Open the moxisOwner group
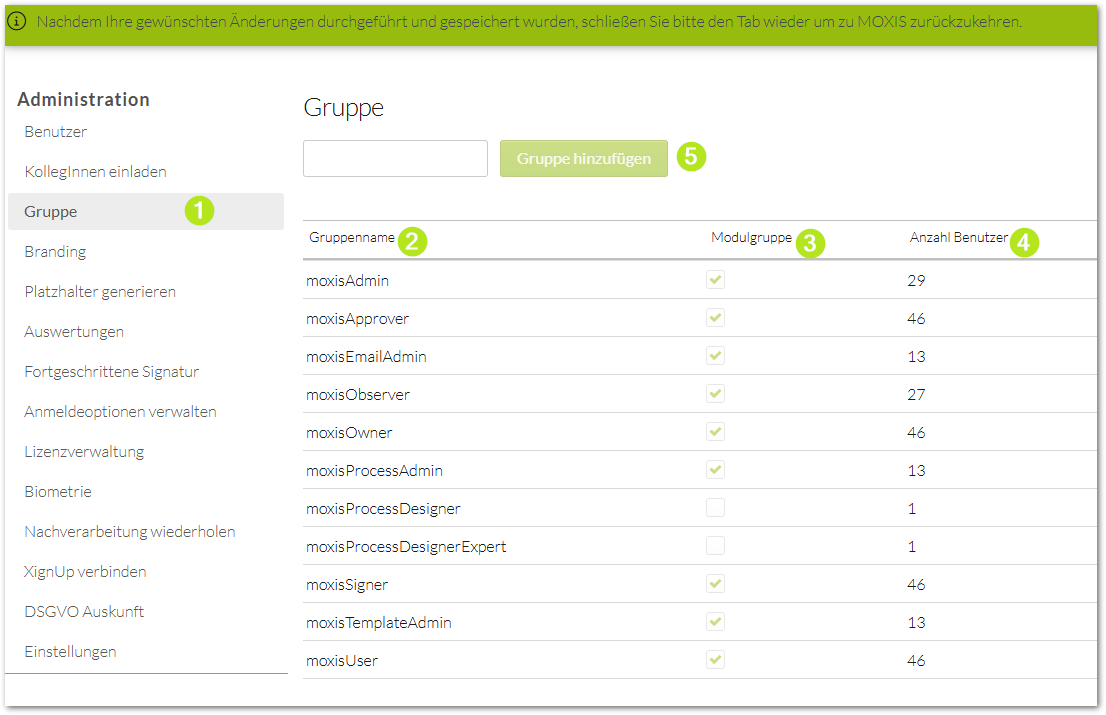Screen dimensions: 1106x715 [349, 433]
